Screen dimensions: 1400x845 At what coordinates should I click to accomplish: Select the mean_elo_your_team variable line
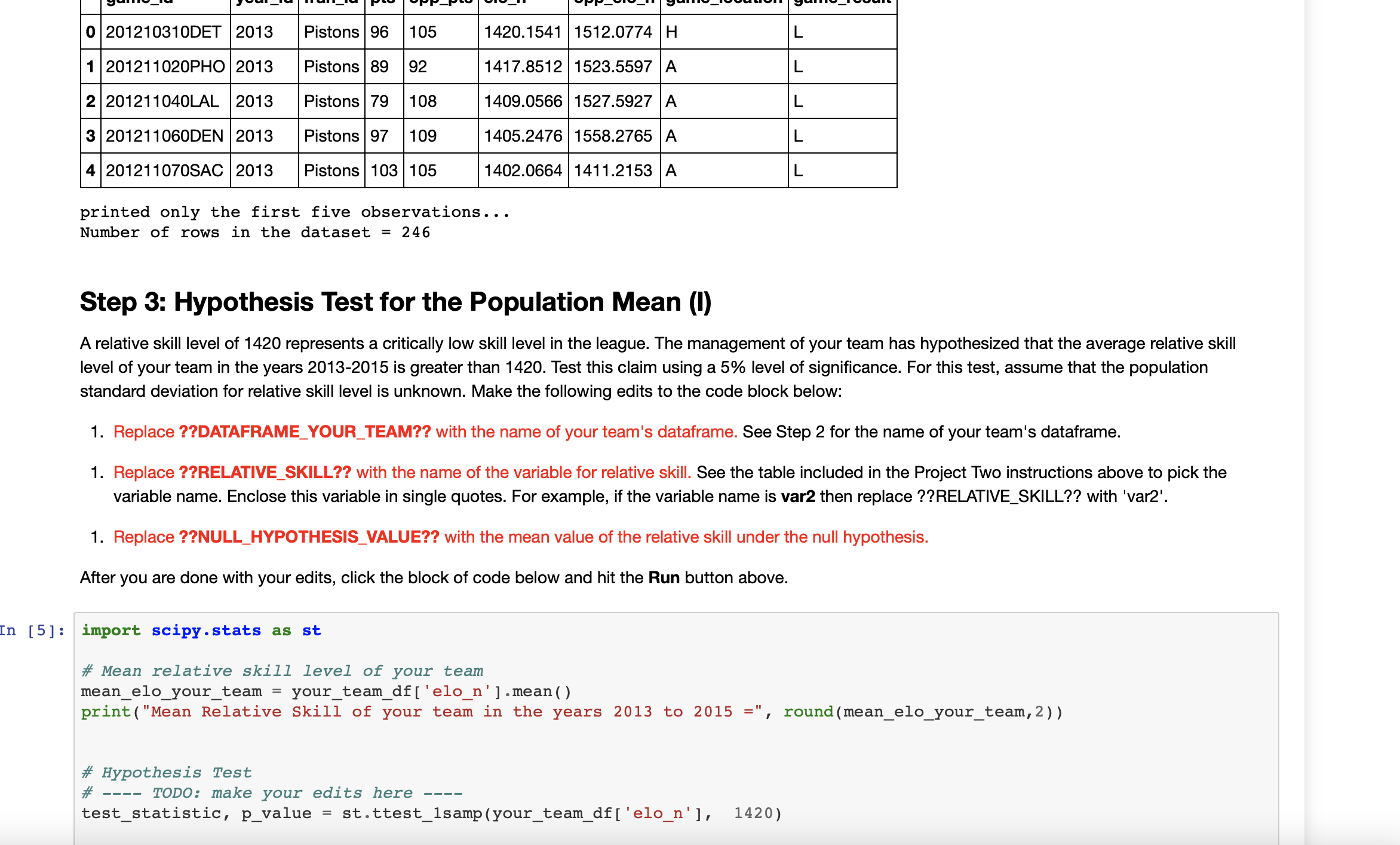point(326,691)
